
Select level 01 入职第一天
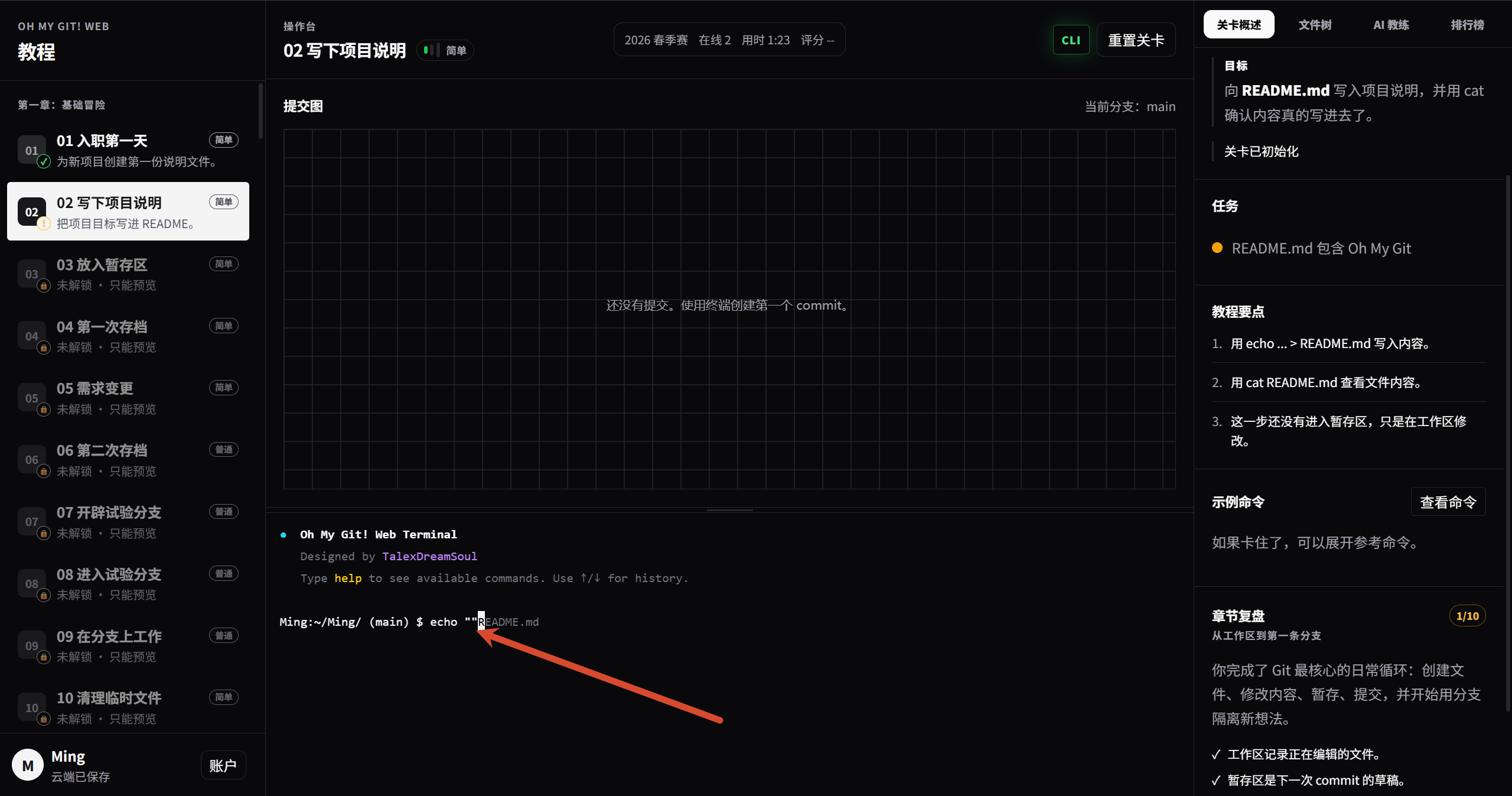[x=128, y=150]
